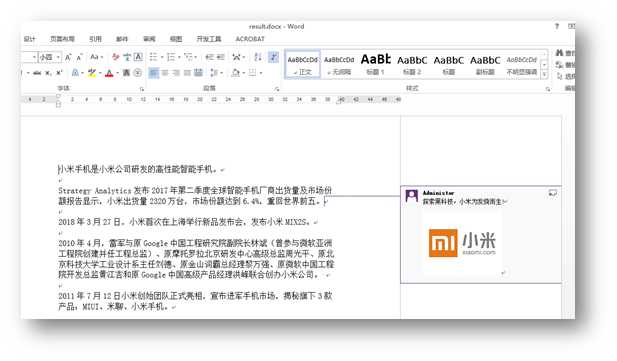The width and height of the screenshot is (617, 361).
Task: Toggle the subscript button
Action: 48,73
